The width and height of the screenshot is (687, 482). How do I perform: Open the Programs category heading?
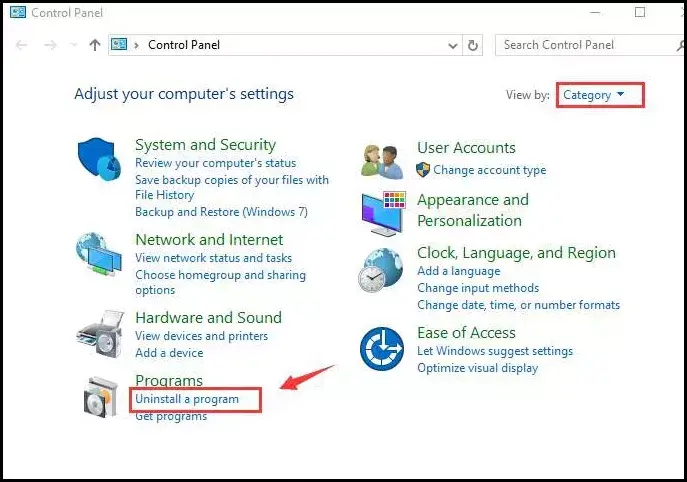click(x=169, y=380)
